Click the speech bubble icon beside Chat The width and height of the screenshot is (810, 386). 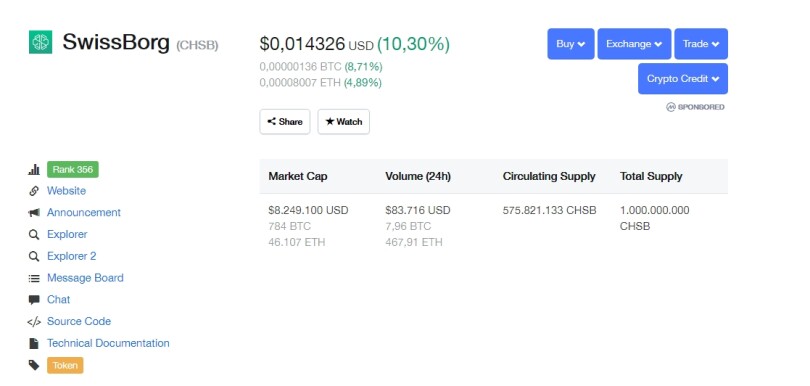pyautogui.click(x=34, y=300)
